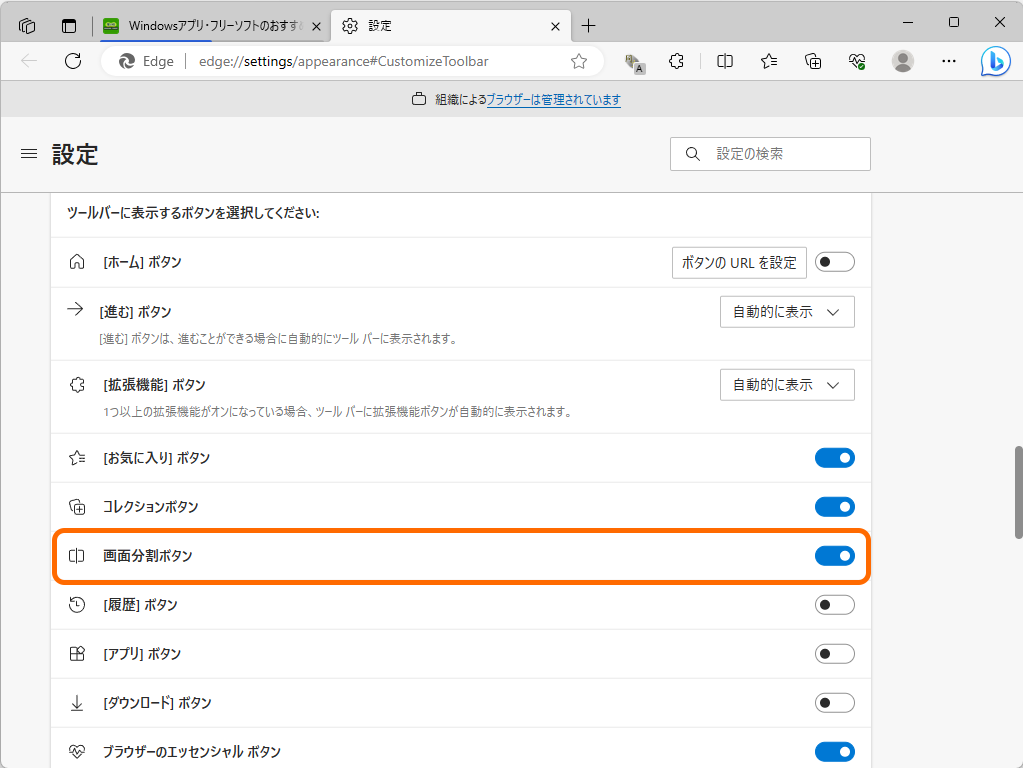Screen dimensions: 1023x768
Task: Click the search magnifier icon in settings
Action: pyautogui.click(x=693, y=154)
